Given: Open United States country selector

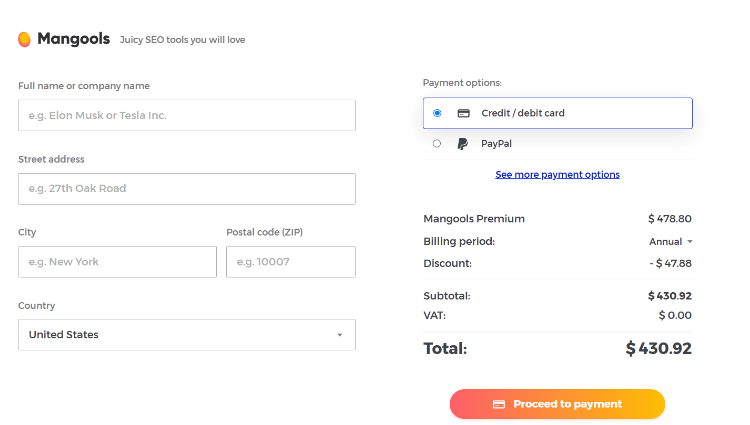Looking at the screenshot, I should pyautogui.click(x=187, y=335).
